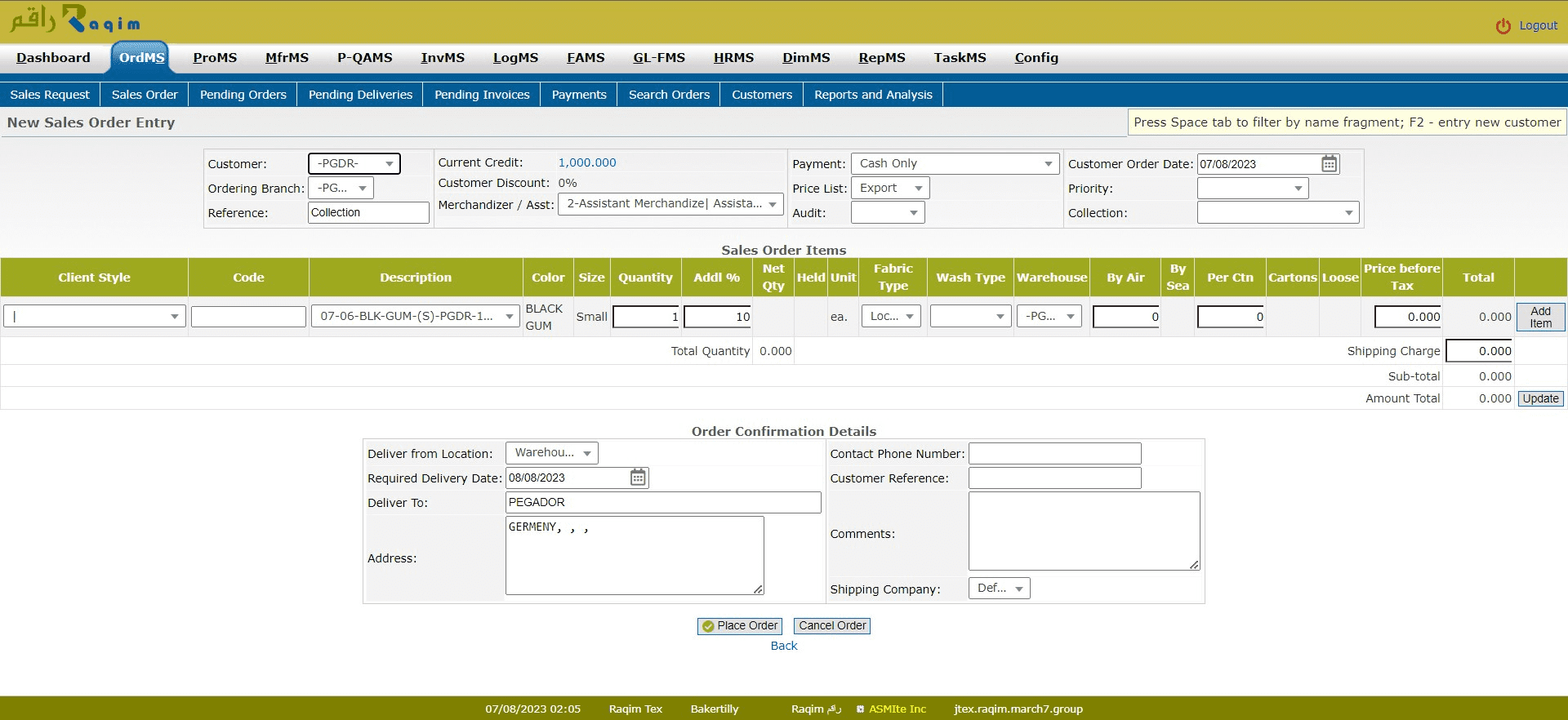Open the Client Style dropdown in items row

(95, 317)
